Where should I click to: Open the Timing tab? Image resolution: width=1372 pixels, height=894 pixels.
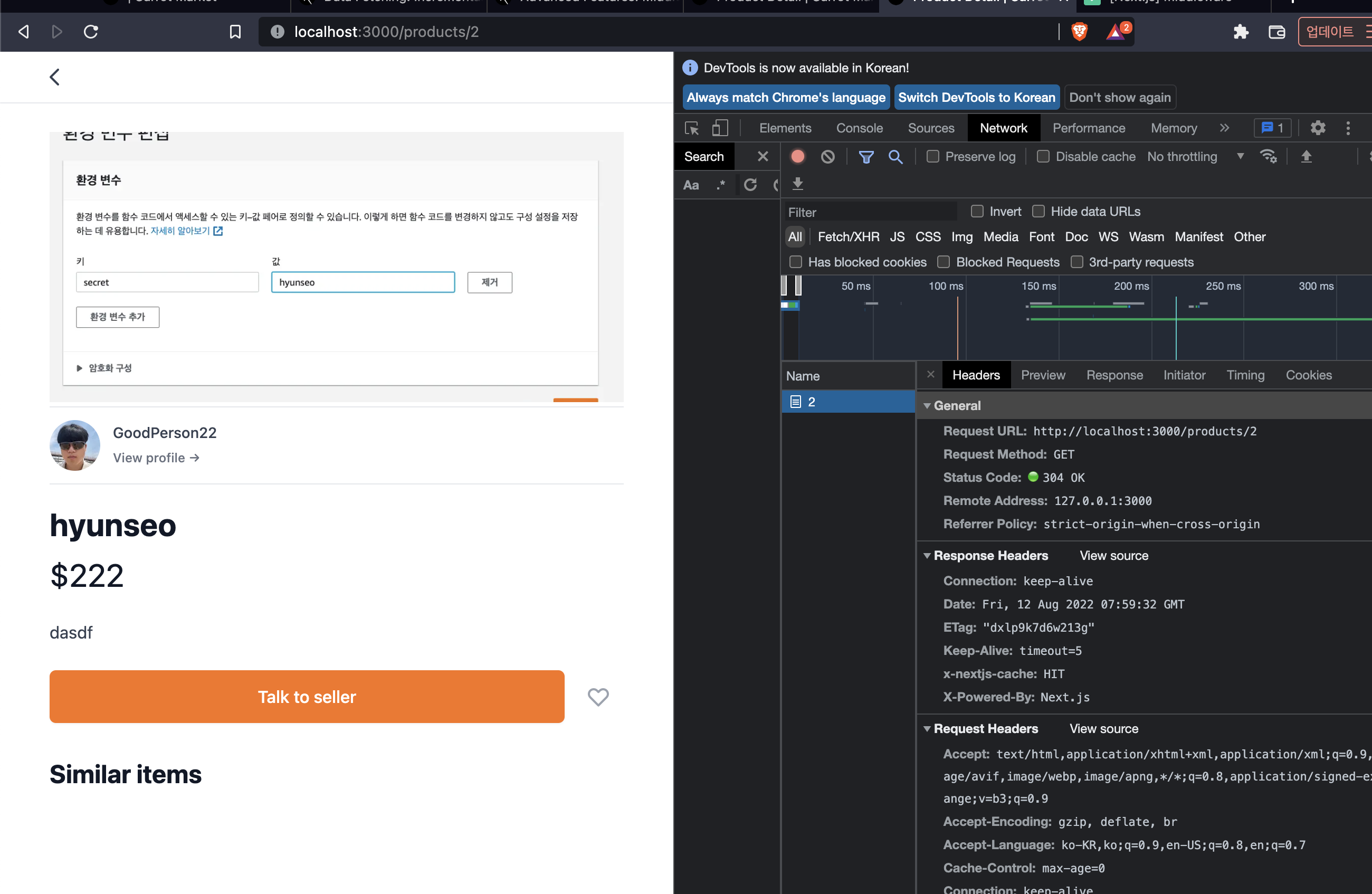pos(1245,375)
